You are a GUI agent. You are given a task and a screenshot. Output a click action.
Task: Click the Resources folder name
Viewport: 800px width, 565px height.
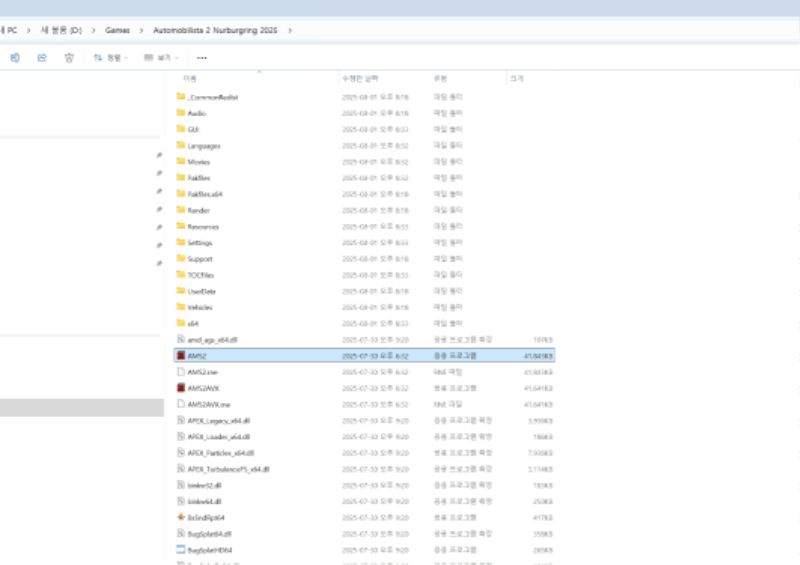[203, 227]
